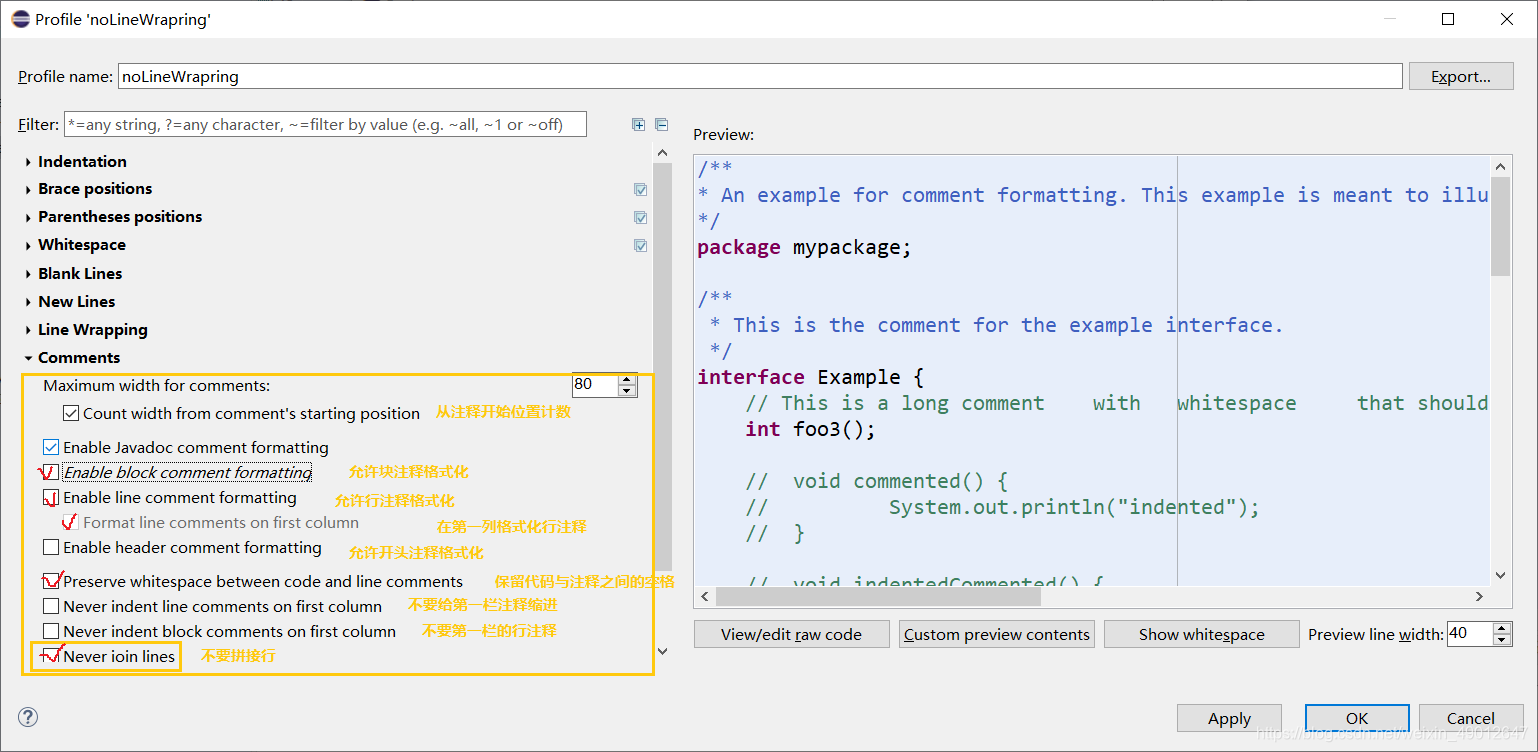Viewport: 1538px width, 752px height.
Task: Click the Whitespace modified-settings indicator icon
Action: tap(640, 245)
